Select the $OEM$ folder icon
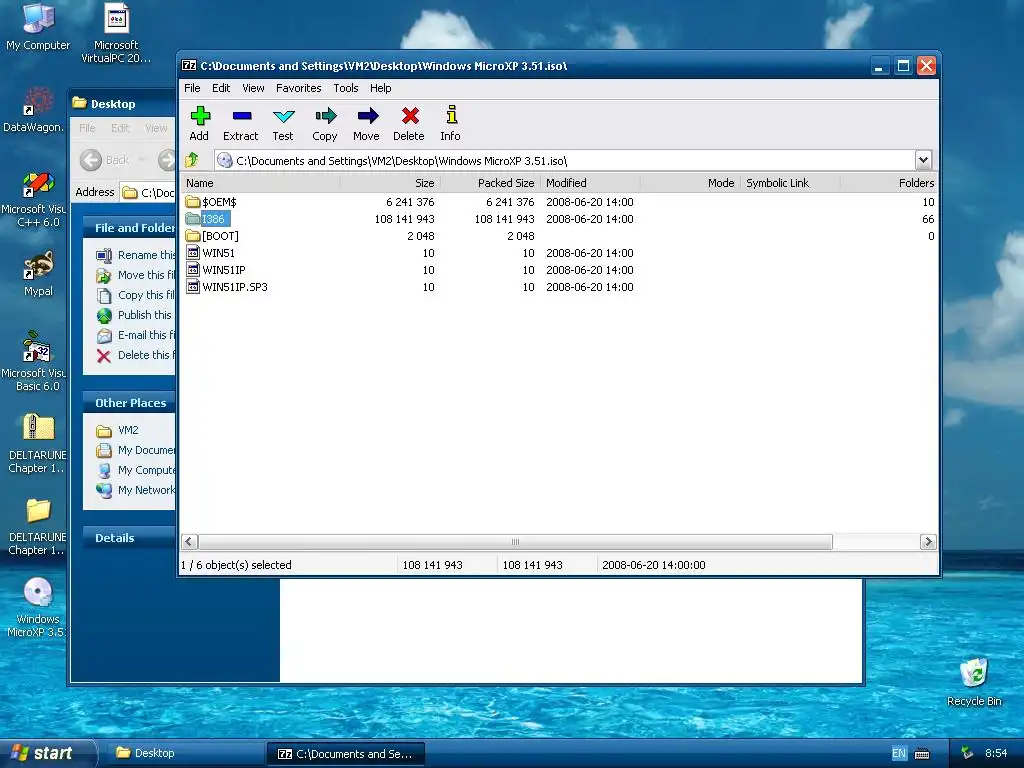 tap(192, 202)
